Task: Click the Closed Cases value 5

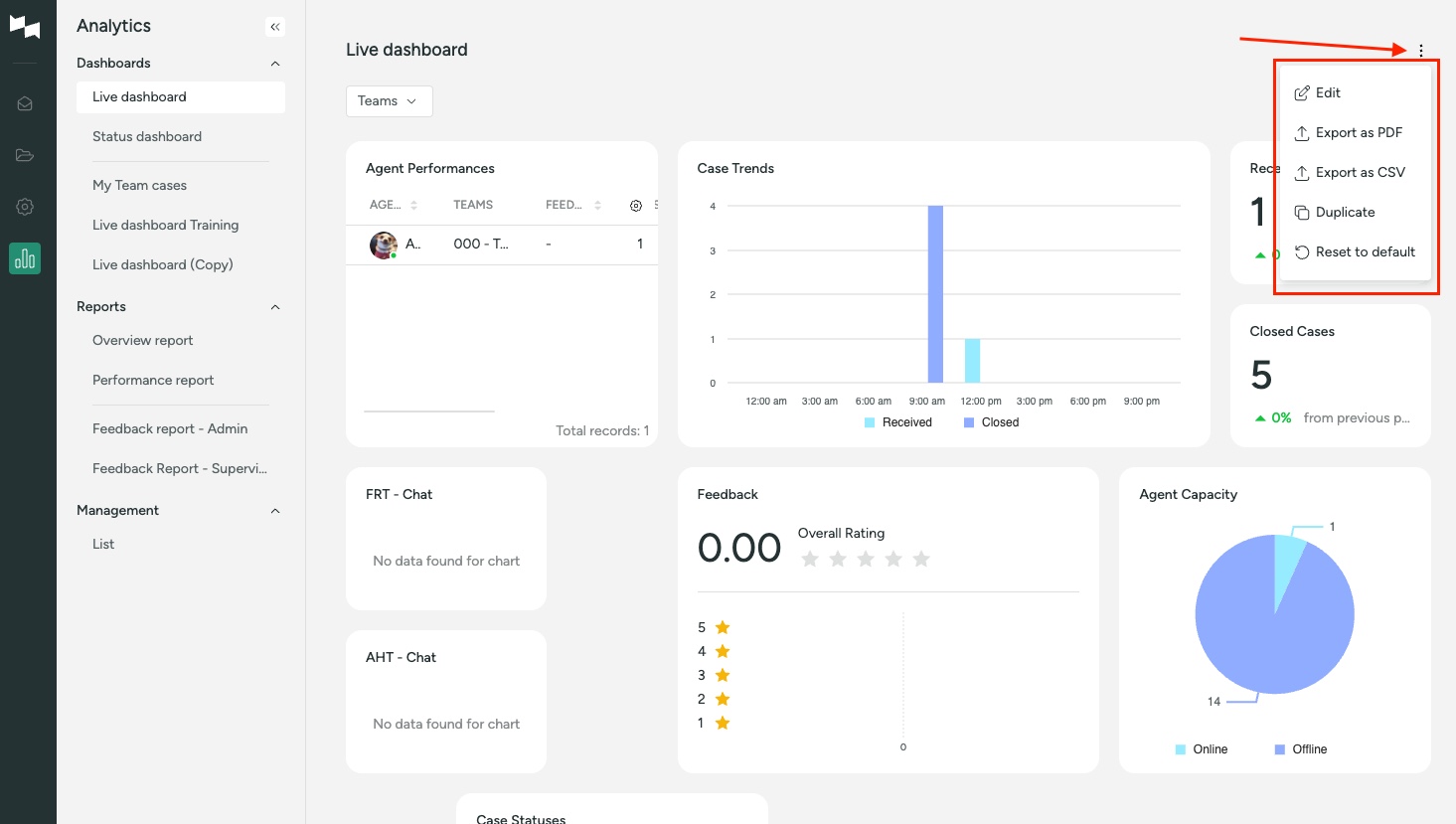Action: coord(1261,376)
